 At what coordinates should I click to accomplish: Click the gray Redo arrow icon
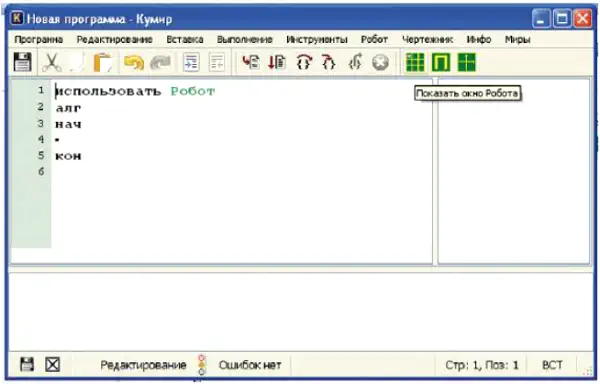(160, 62)
